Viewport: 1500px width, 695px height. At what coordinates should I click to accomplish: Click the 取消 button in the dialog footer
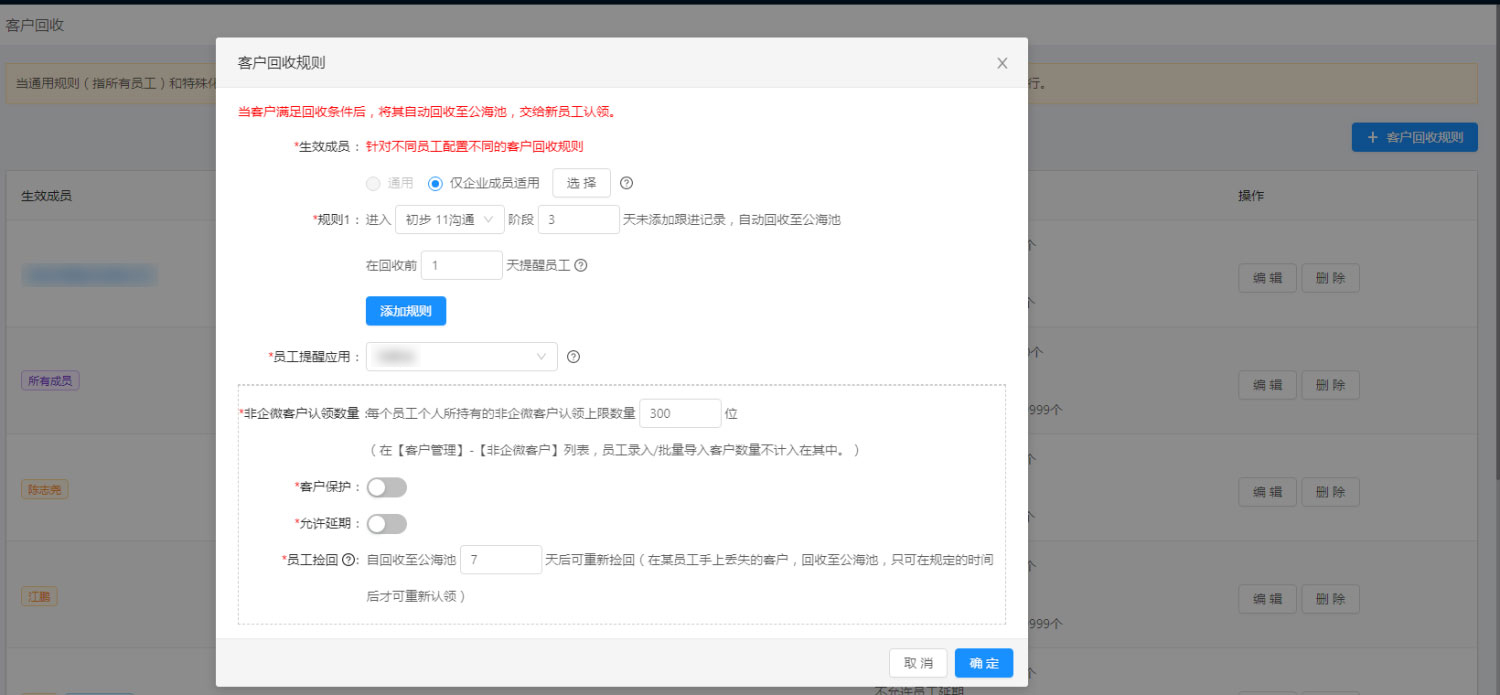(x=918, y=663)
